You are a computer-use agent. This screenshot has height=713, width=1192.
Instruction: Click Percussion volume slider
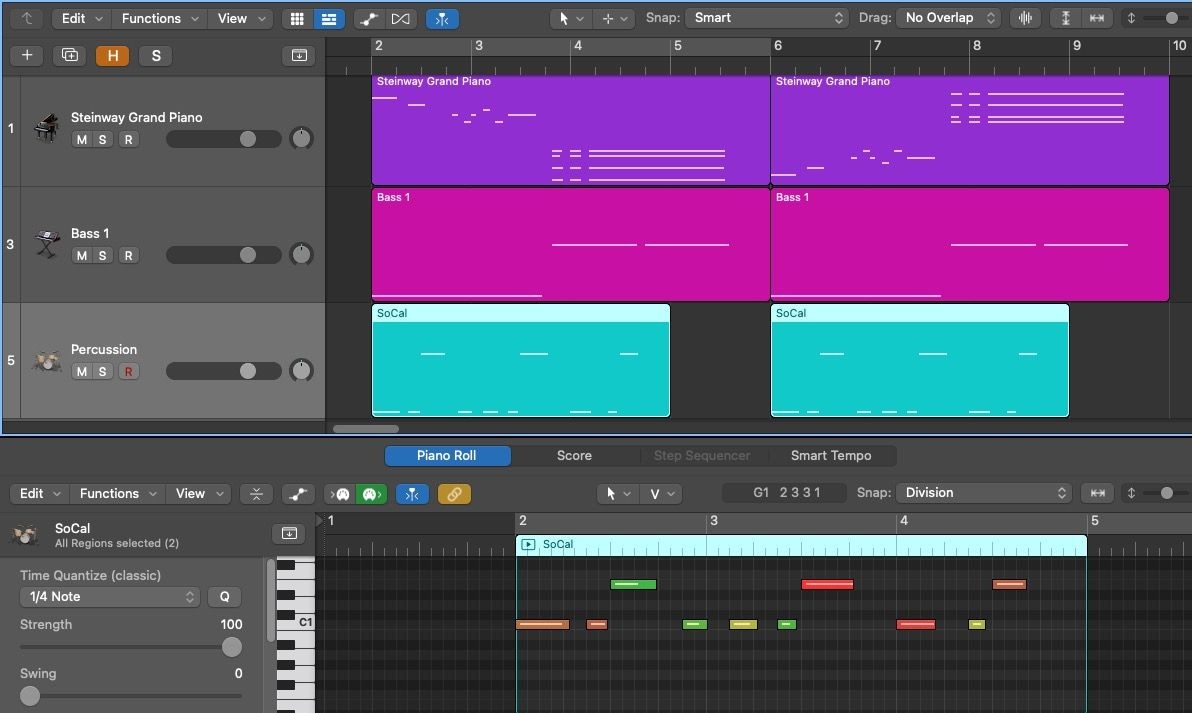pyautogui.click(x=224, y=371)
